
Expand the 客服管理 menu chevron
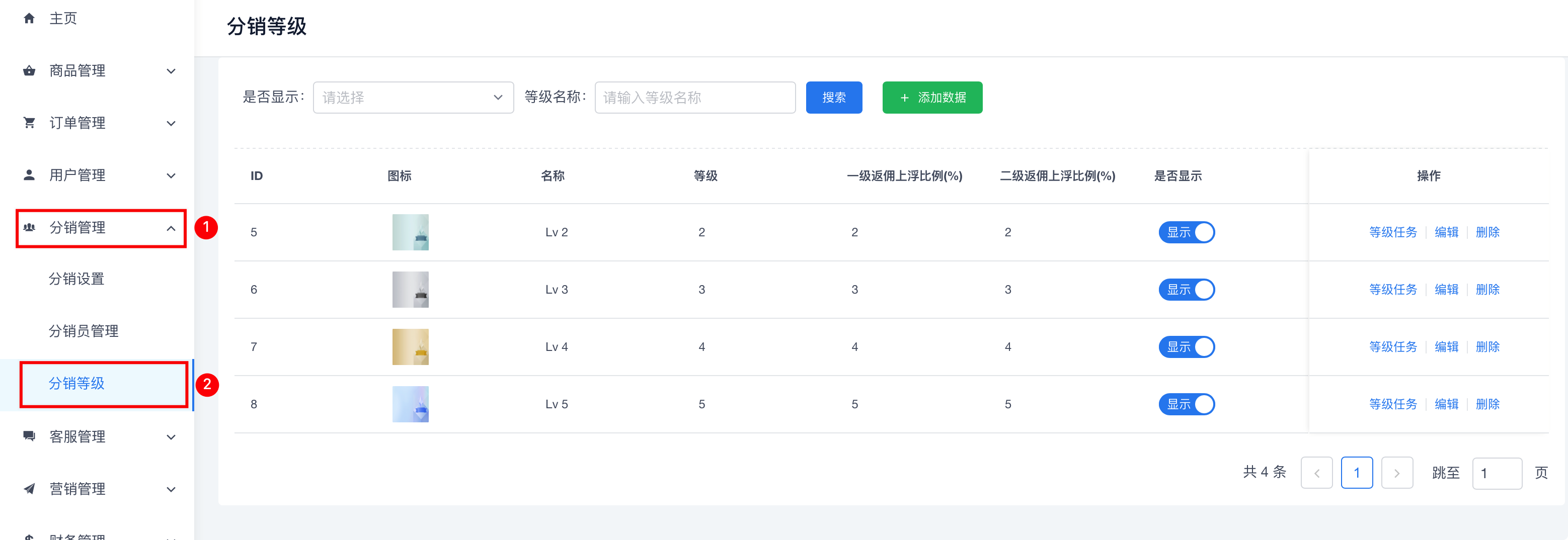171,436
